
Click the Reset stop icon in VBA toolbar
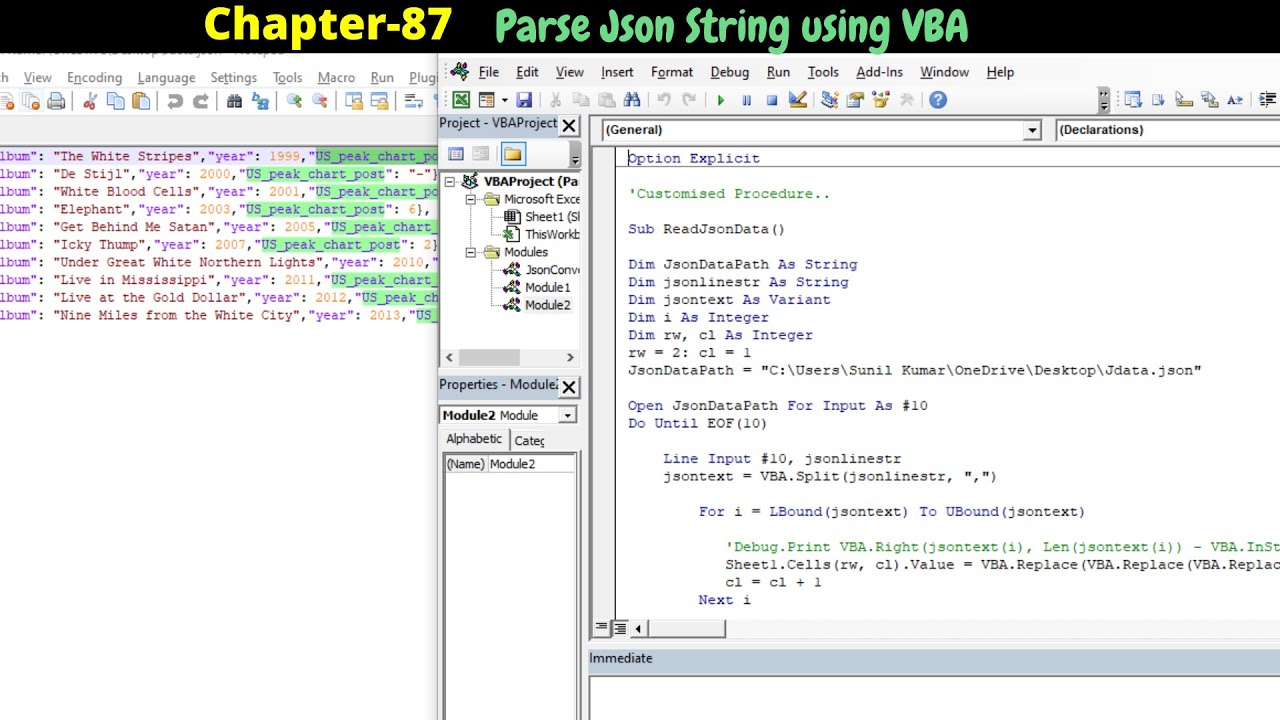[x=772, y=100]
